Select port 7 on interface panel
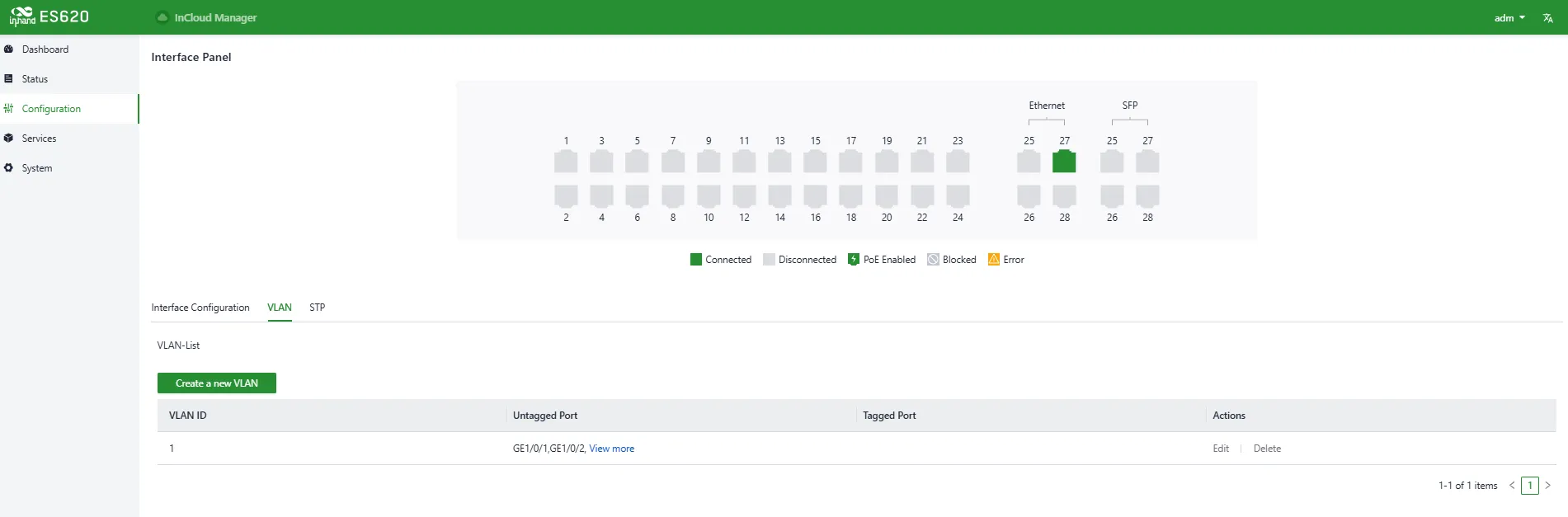The height and width of the screenshot is (517, 1568). click(x=673, y=162)
